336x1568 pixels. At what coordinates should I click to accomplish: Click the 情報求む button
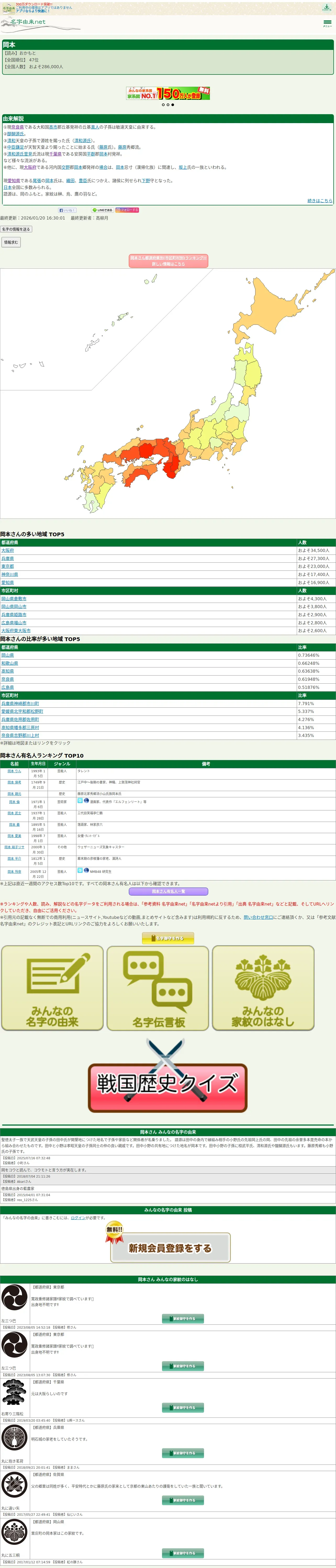click(x=11, y=242)
